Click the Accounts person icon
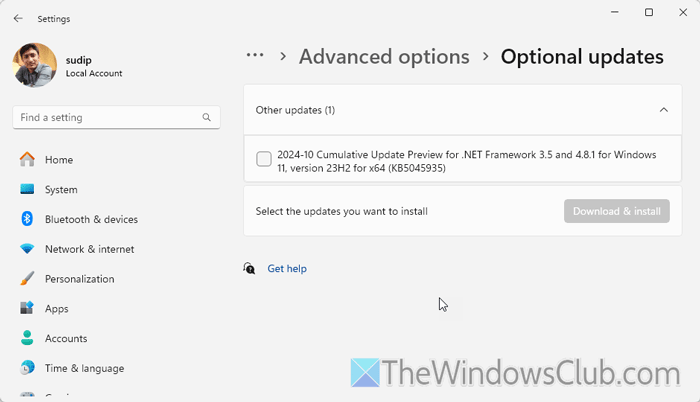 tap(27, 338)
